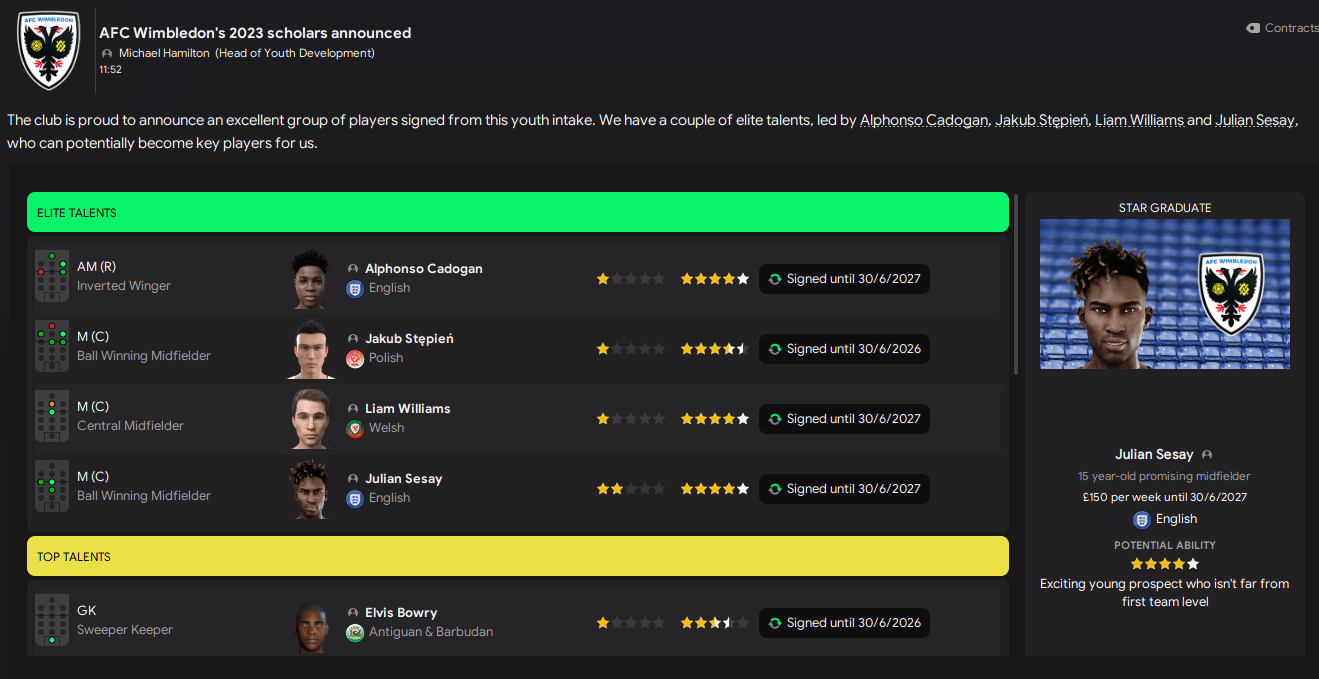The image size is (1319, 679).
Task: Select the Elite Talents green header
Action: click(517, 212)
